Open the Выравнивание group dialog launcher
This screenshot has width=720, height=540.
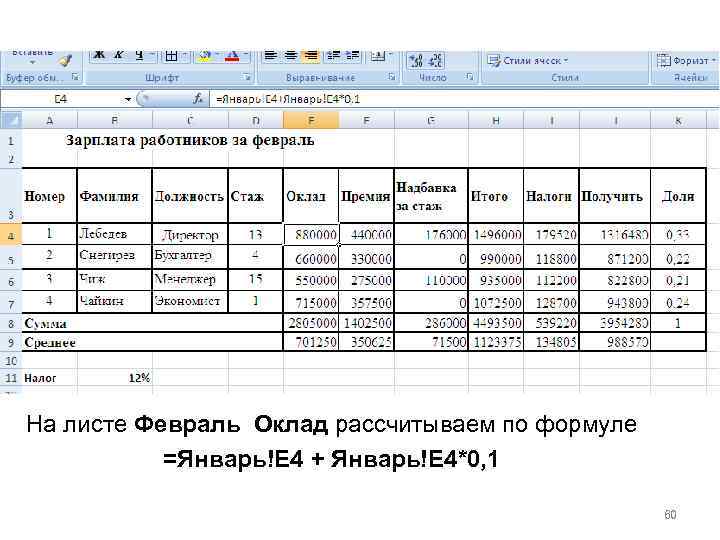point(392,77)
